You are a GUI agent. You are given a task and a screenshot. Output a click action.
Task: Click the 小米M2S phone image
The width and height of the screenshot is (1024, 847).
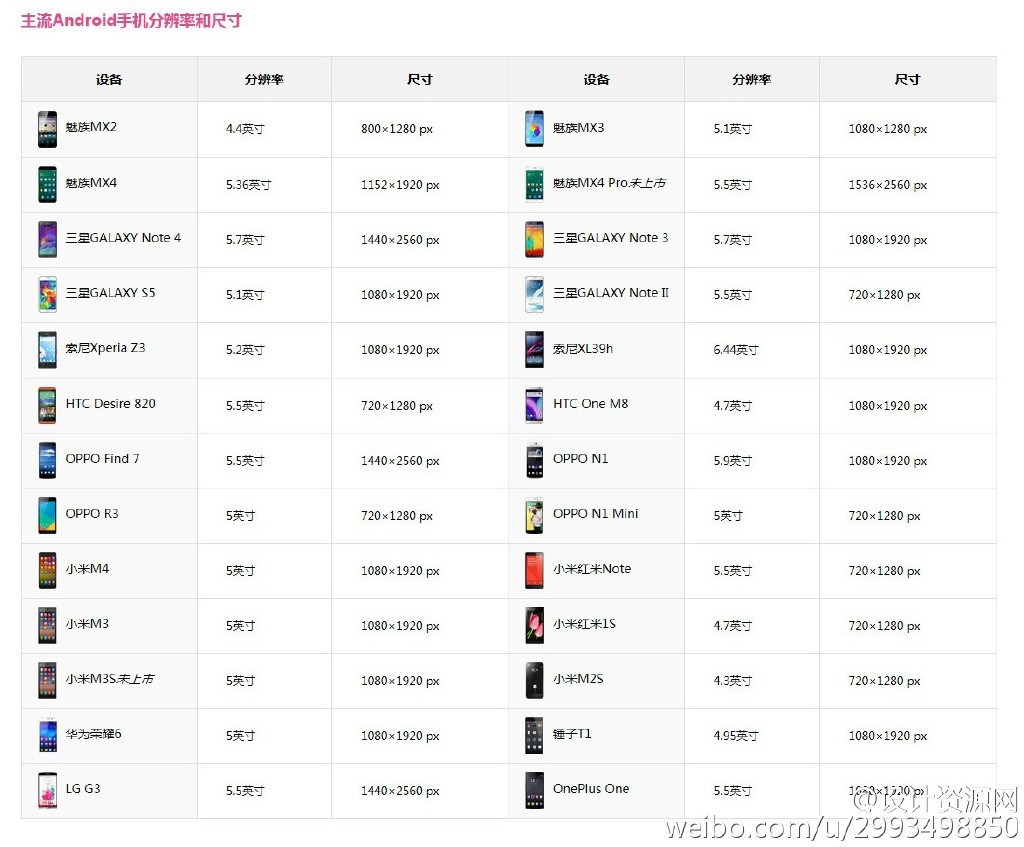tap(534, 680)
